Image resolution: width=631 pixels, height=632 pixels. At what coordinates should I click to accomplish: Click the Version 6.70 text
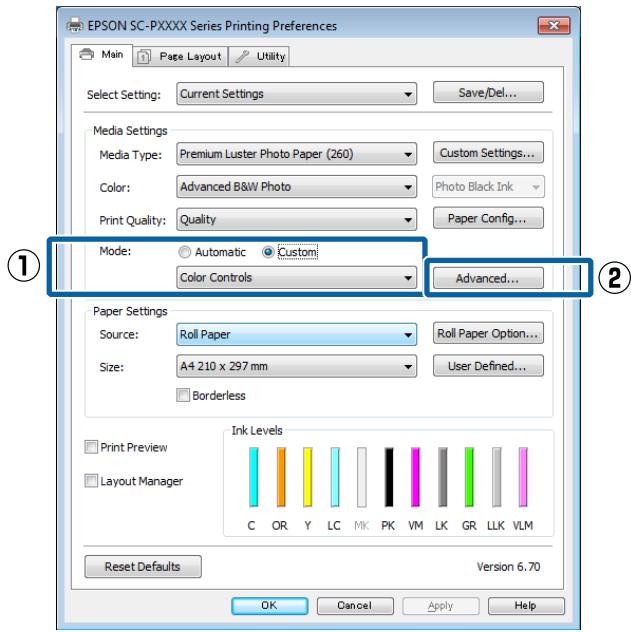tap(508, 567)
